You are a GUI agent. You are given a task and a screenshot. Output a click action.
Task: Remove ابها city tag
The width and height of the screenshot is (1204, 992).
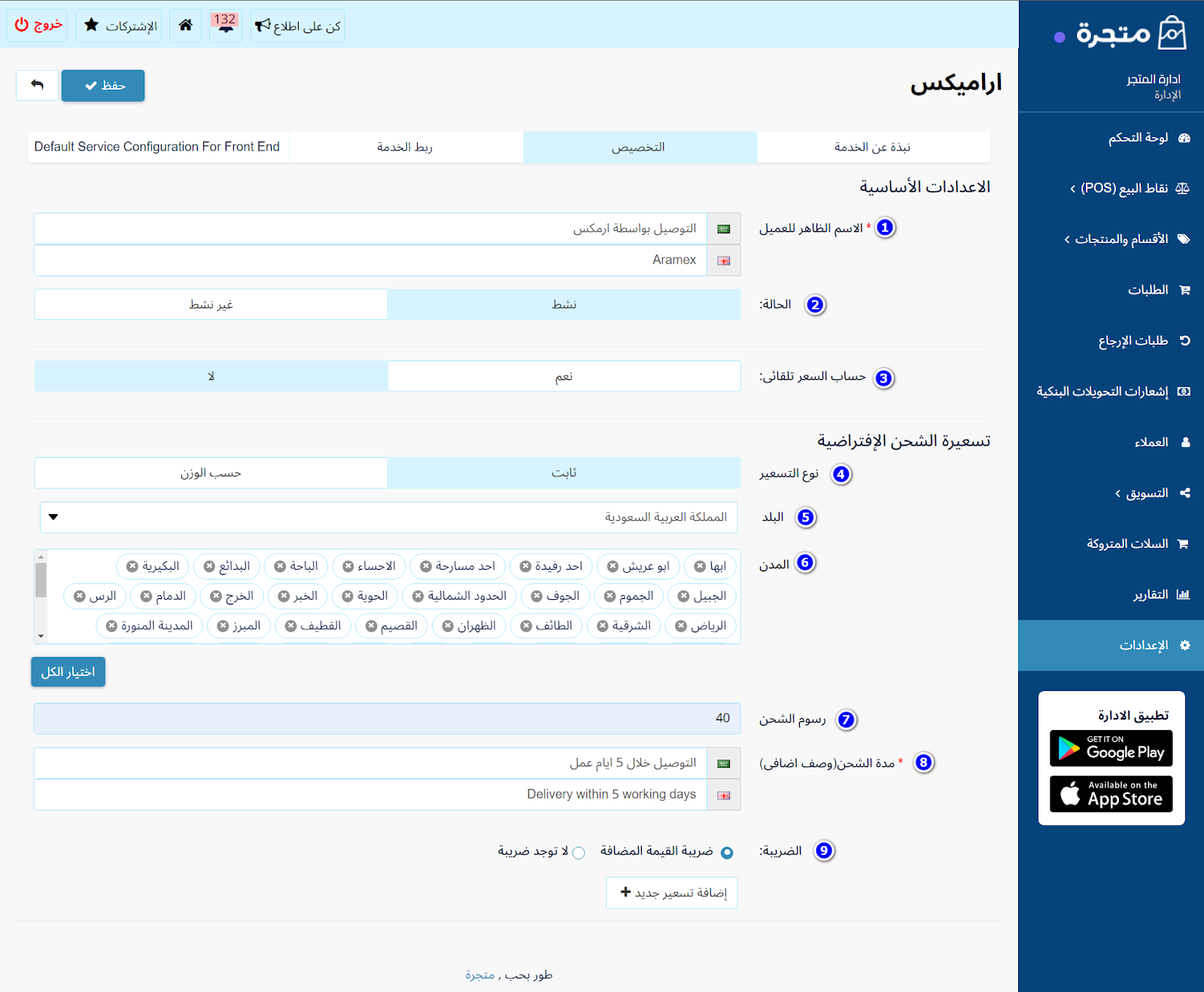[x=700, y=566]
